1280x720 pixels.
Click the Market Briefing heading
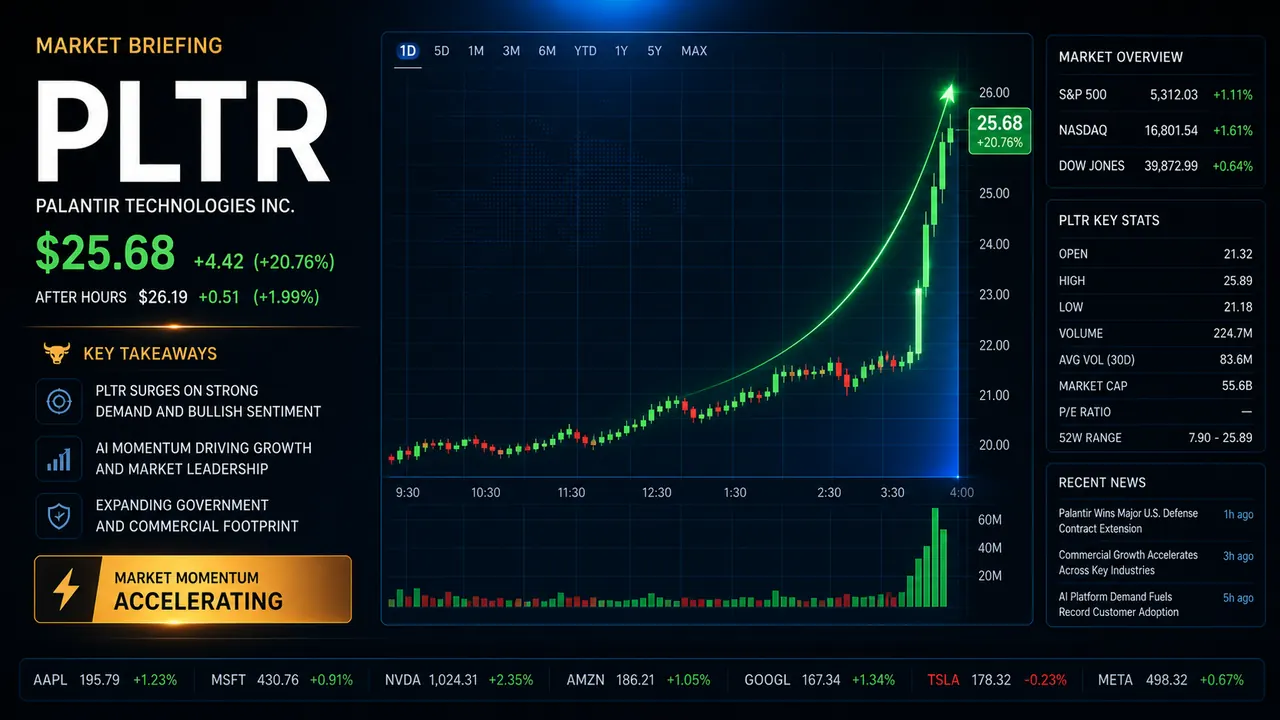tap(129, 46)
